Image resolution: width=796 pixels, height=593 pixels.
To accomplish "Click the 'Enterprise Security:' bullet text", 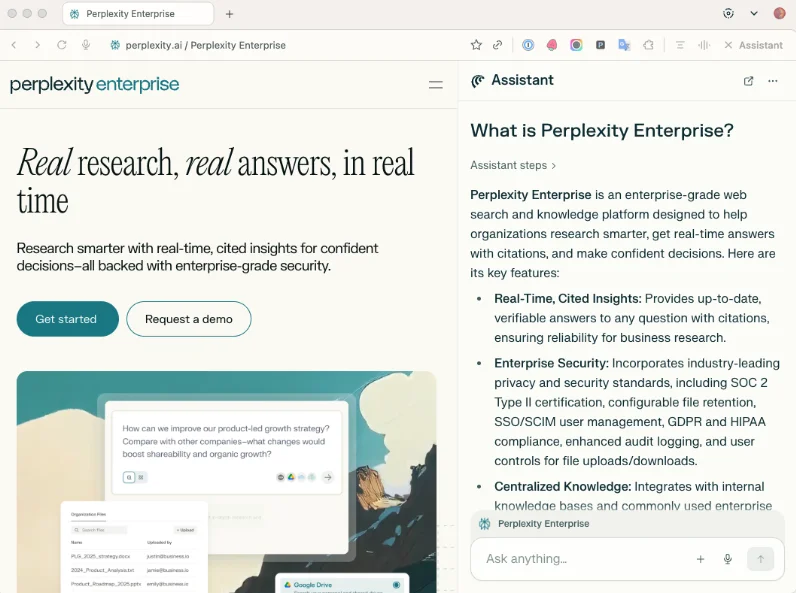I will click(x=551, y=363).
